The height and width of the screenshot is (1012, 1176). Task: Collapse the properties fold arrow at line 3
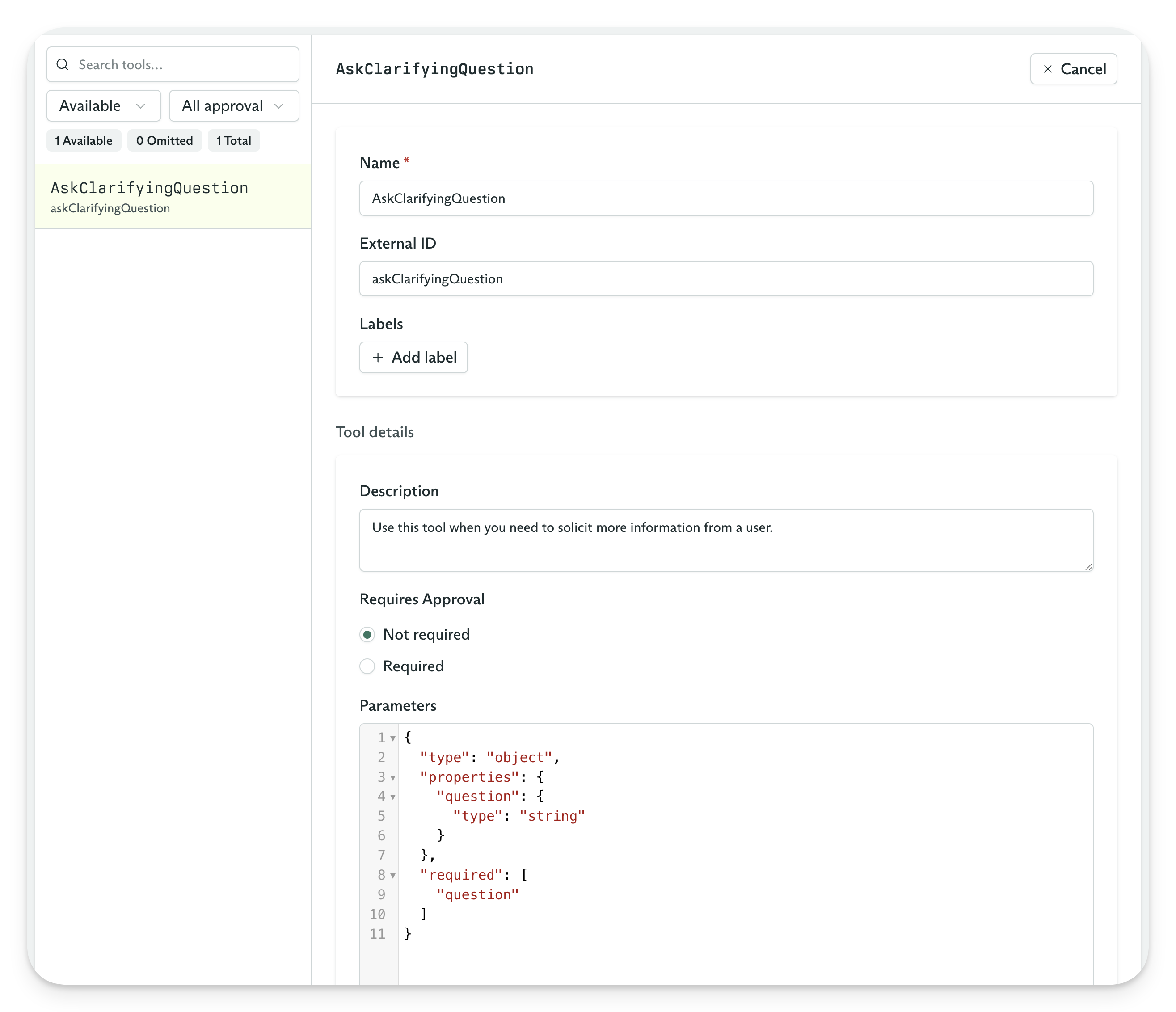(x=393, y=778)
